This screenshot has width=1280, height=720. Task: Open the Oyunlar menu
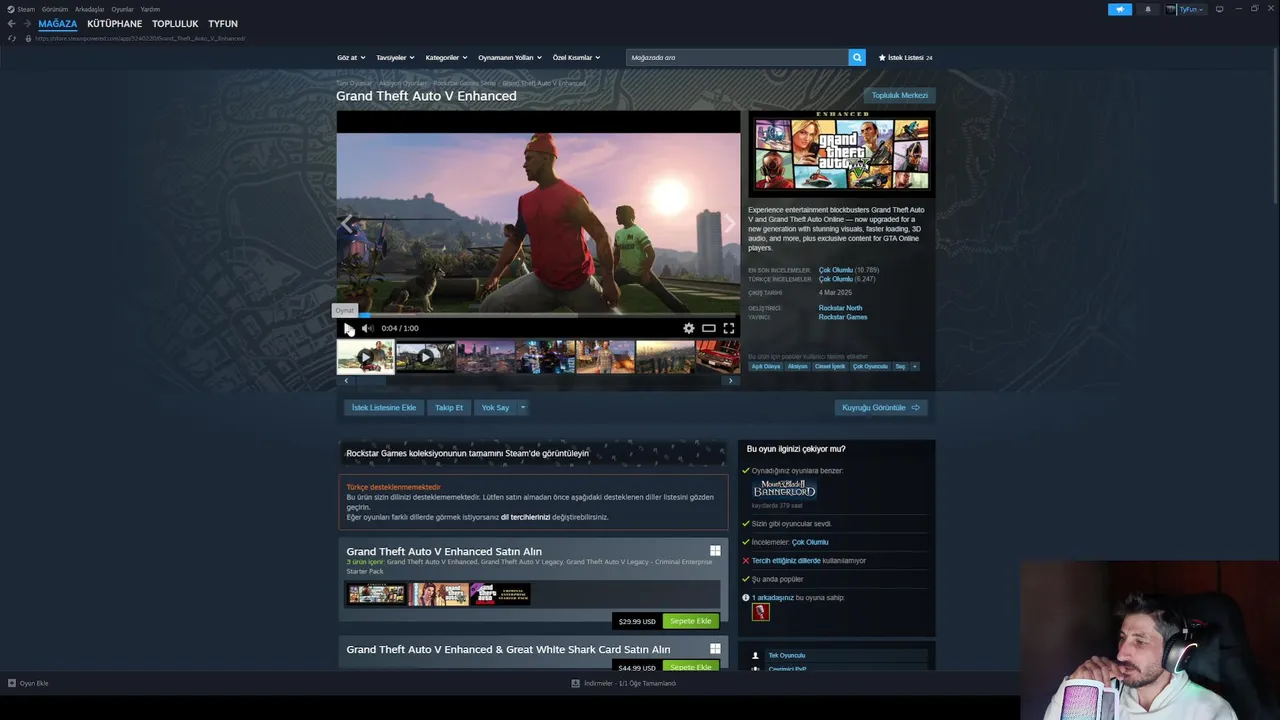click(122, 9)
